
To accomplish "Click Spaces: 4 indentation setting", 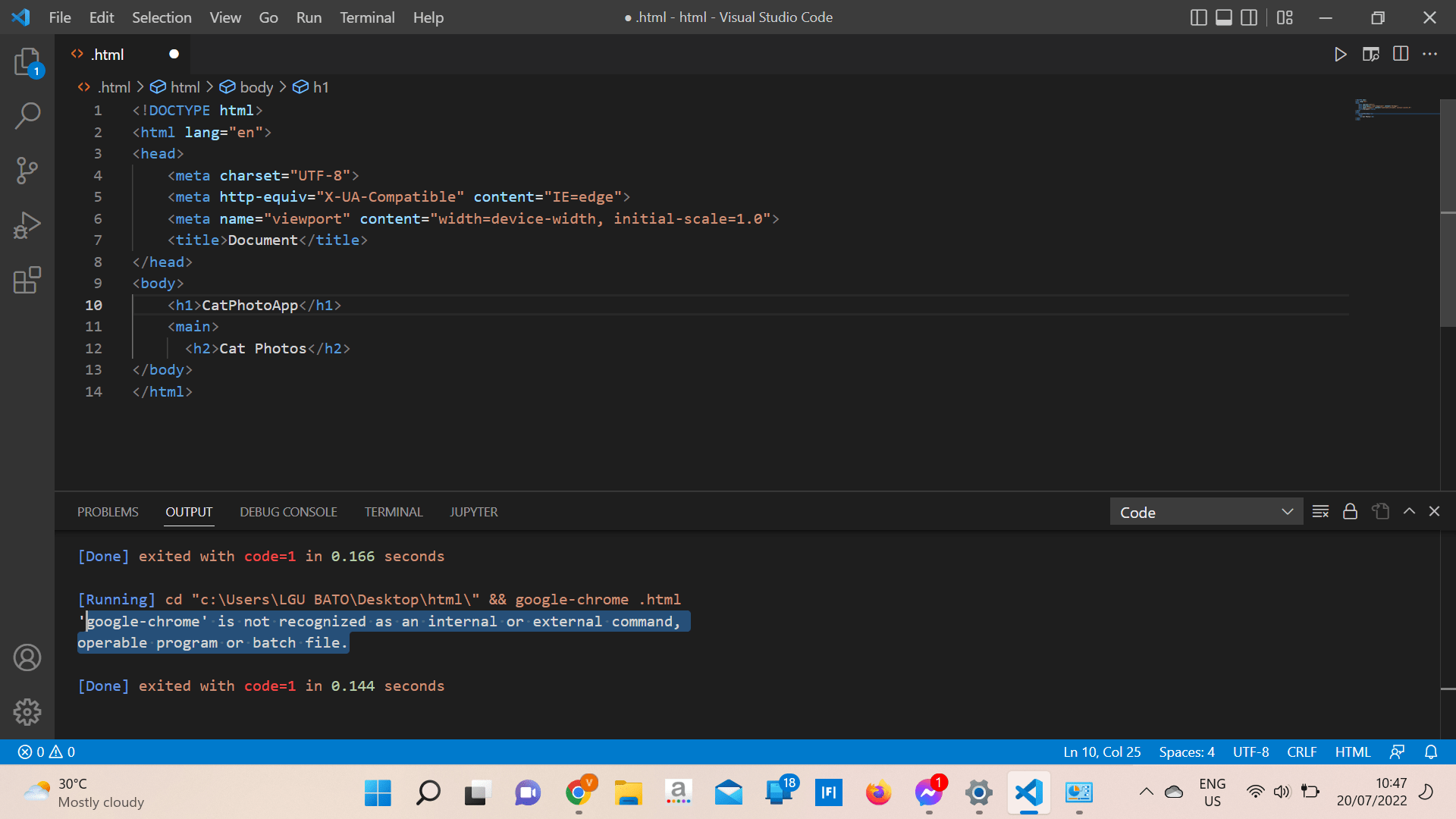I will (x=1186, y=752).
